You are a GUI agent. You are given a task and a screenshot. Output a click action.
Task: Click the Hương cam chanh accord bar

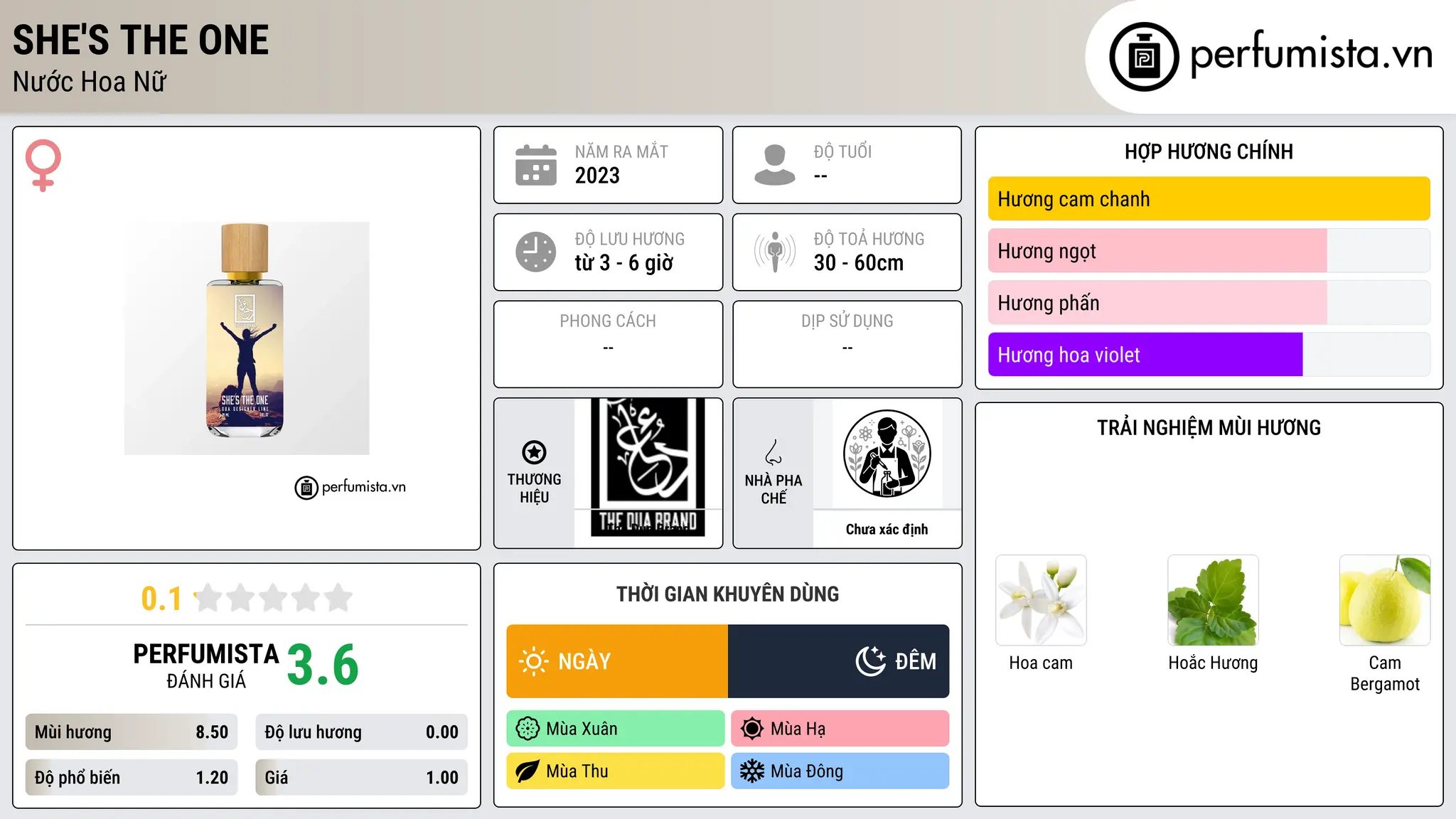tap(1209, 199)
